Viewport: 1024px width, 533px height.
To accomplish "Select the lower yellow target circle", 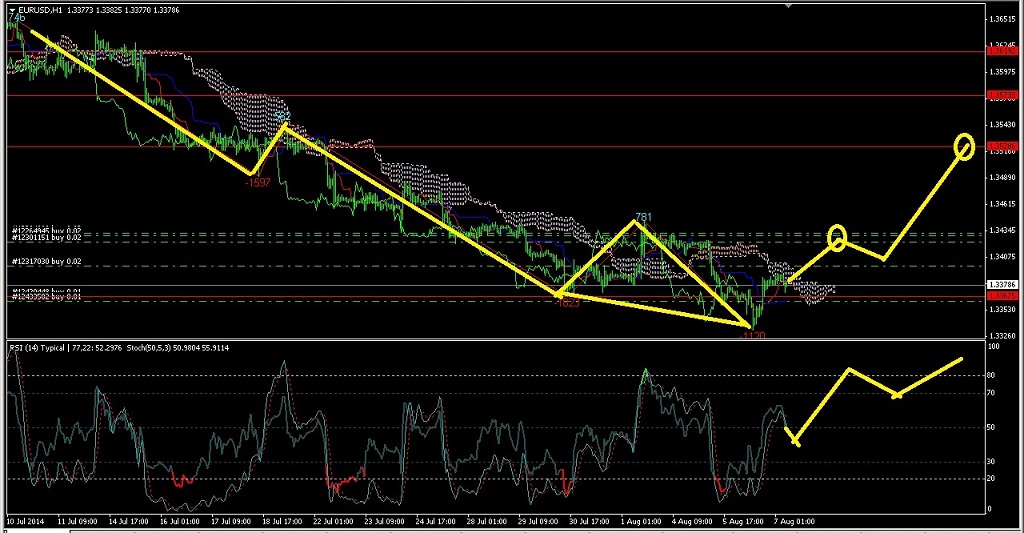I will coord(838,237).
